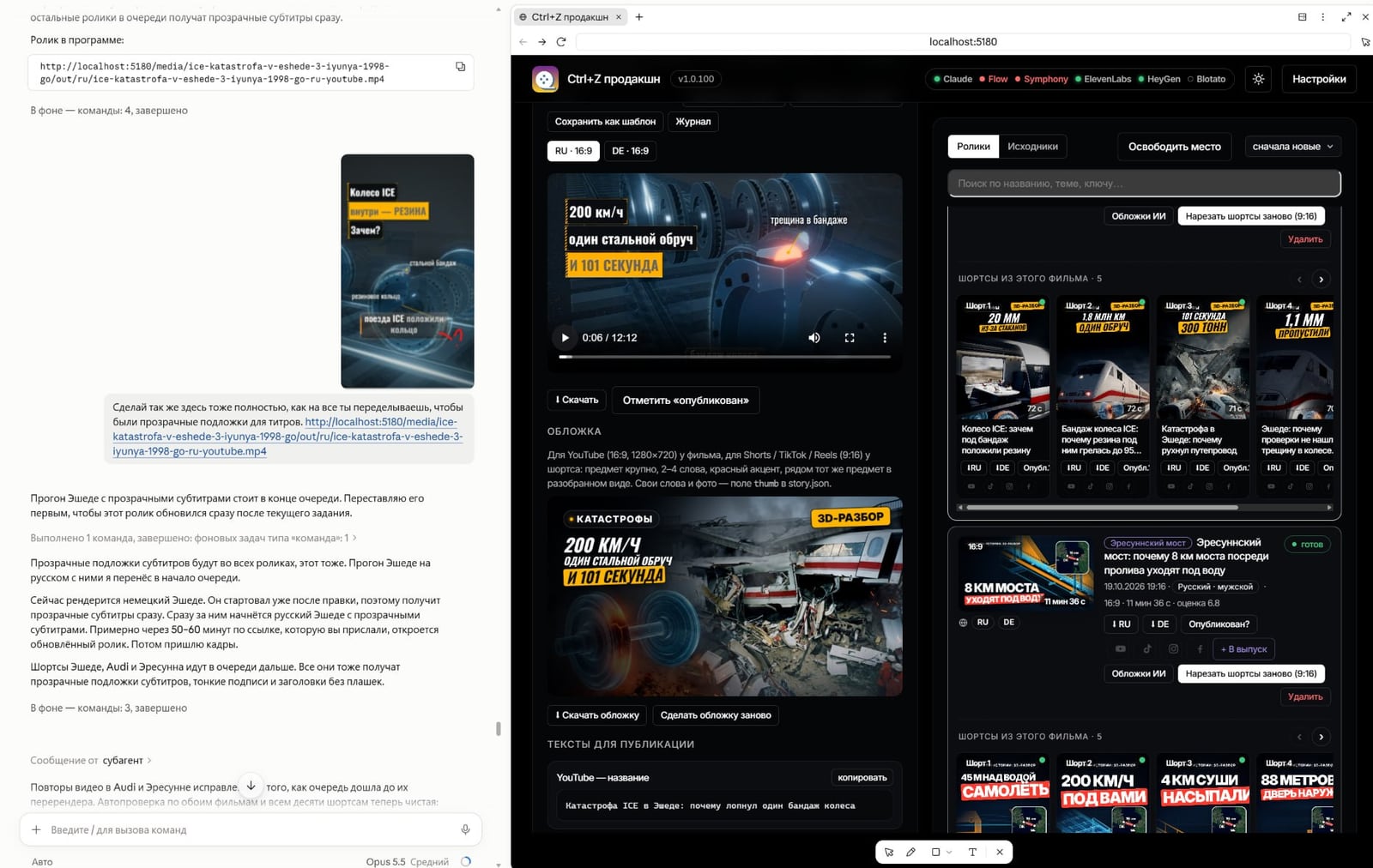Expand the Сообщение от субагент message

pyautogui.click(x=91, y=760)
